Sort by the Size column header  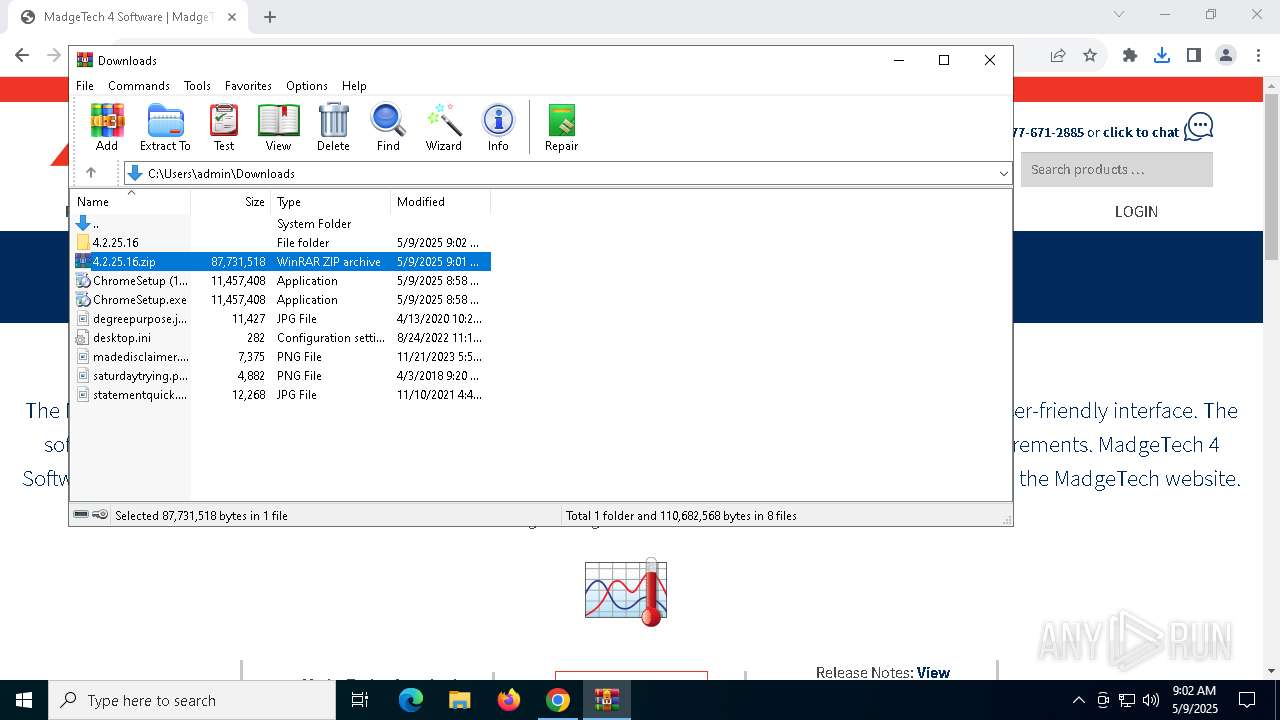click(231, 202)
